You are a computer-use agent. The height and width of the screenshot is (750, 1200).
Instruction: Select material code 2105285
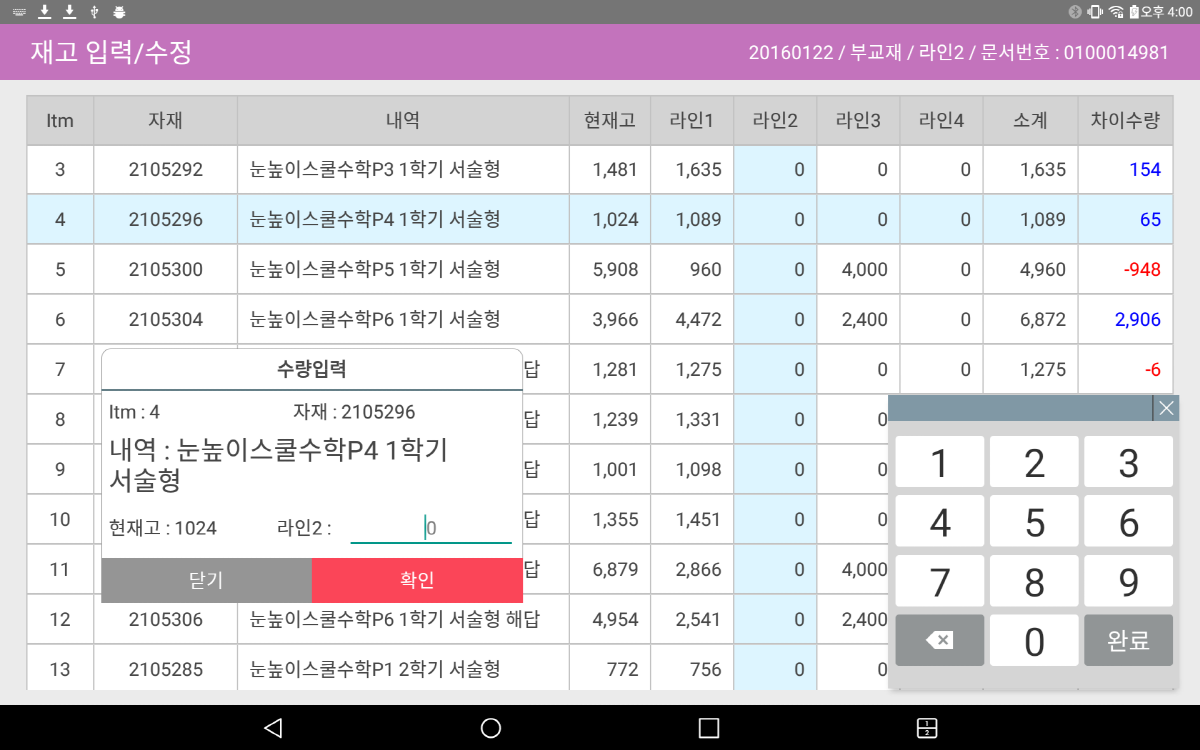click(x=166, y=670)
